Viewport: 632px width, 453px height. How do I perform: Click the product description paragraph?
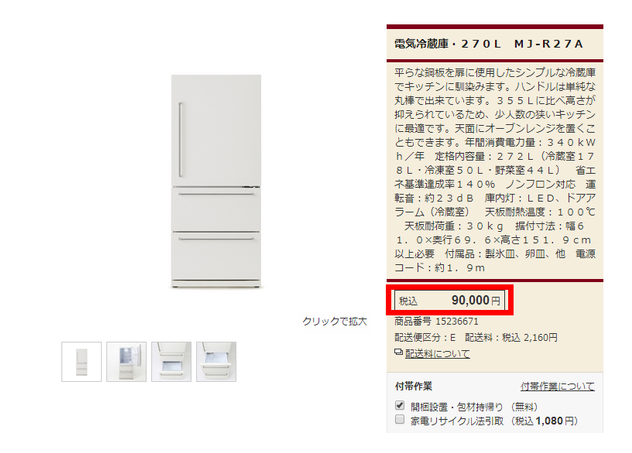(495, 170)
